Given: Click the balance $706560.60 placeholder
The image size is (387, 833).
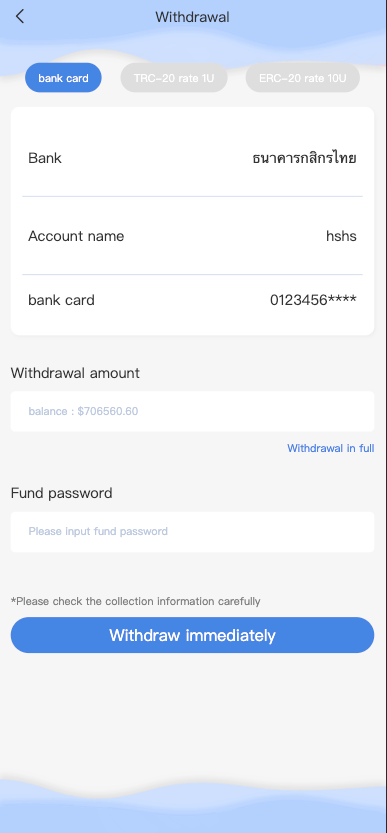Looking at the screenshot, I should [83, 411].
